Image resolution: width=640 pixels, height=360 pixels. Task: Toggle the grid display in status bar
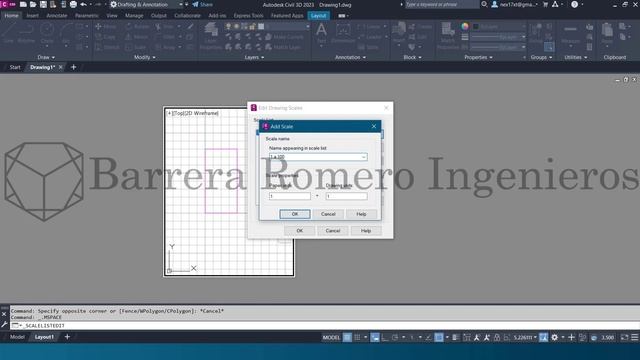pos(347,337)
